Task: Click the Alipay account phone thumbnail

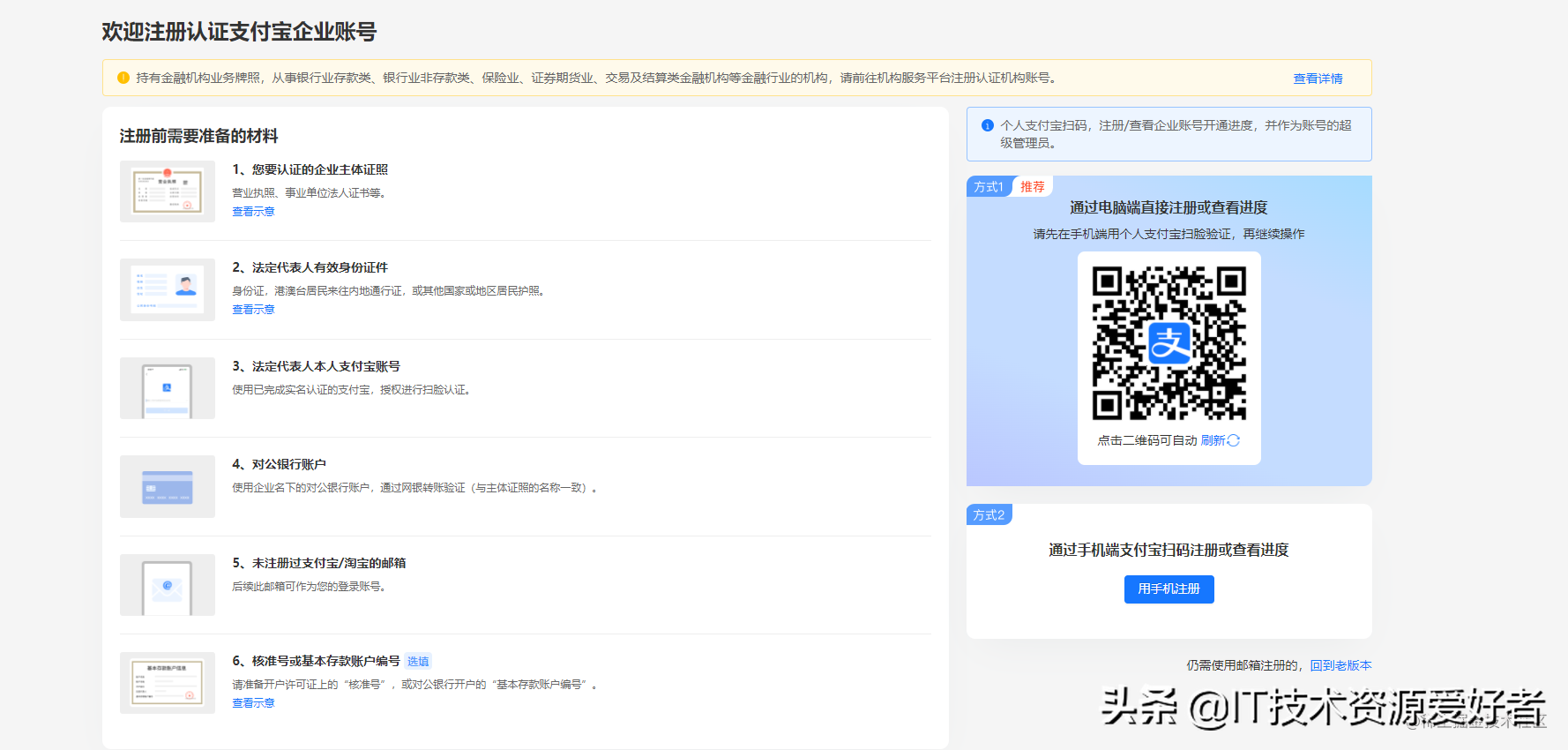Action: coord(168,388)
